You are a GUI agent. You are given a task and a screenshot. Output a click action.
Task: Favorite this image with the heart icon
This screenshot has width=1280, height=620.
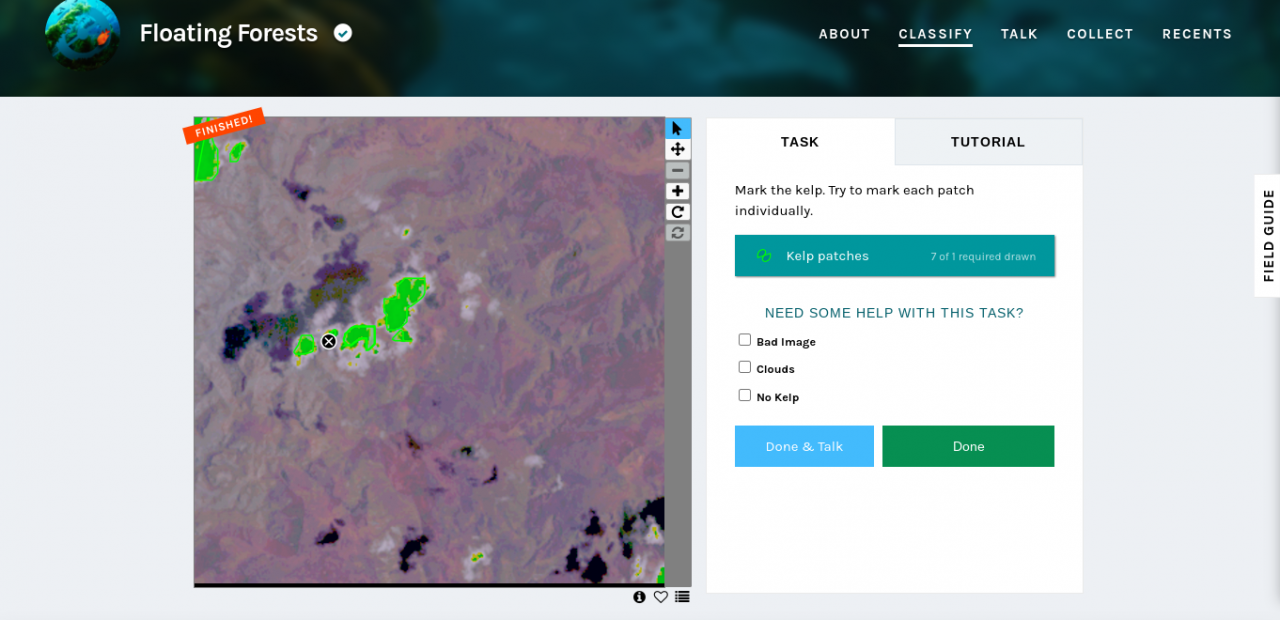661,597
